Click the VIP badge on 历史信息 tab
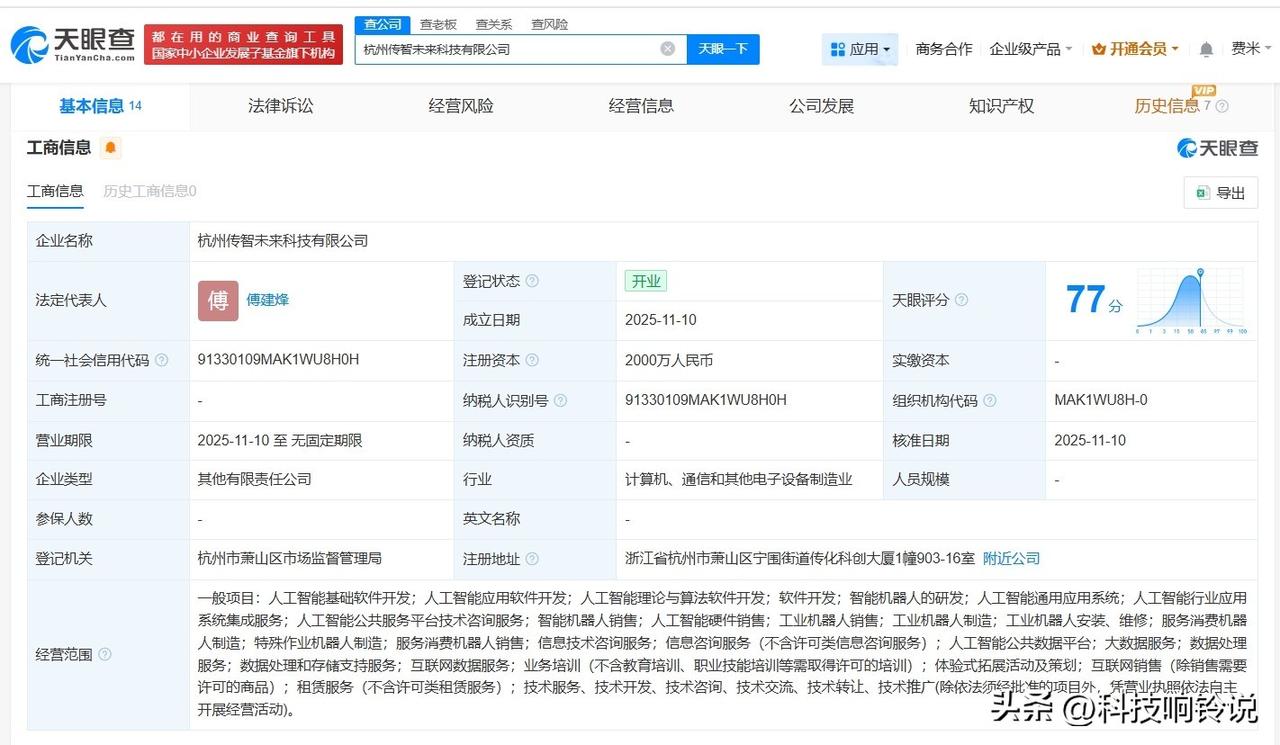 [x=1203, y=90]
